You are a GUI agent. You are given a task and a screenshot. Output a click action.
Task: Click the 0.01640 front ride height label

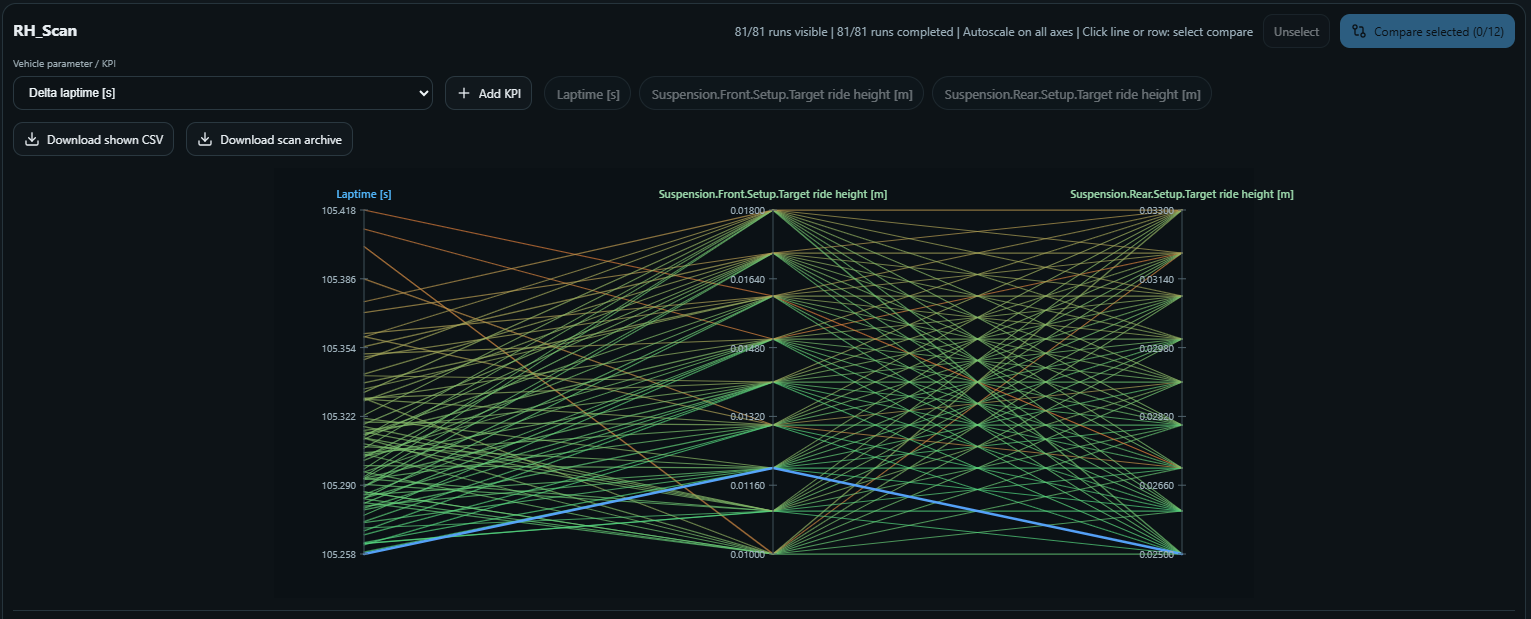point(747,280)
